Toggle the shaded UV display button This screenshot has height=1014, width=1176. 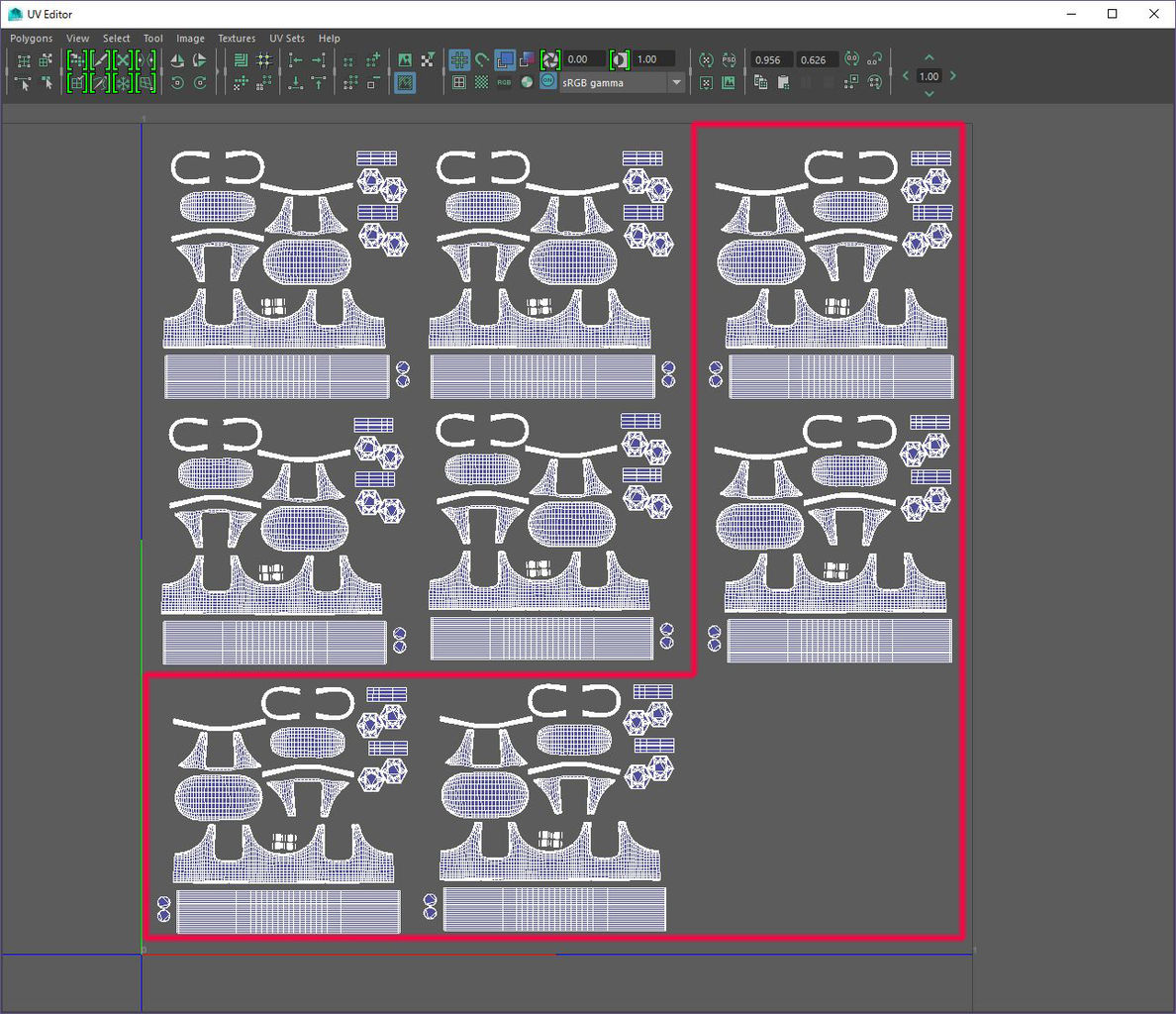coord(405,83)
